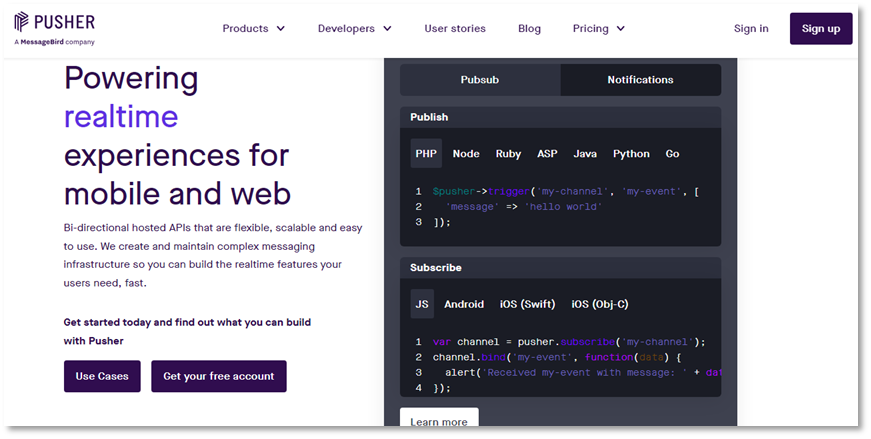Select the Node language tab

coord(466,154)
